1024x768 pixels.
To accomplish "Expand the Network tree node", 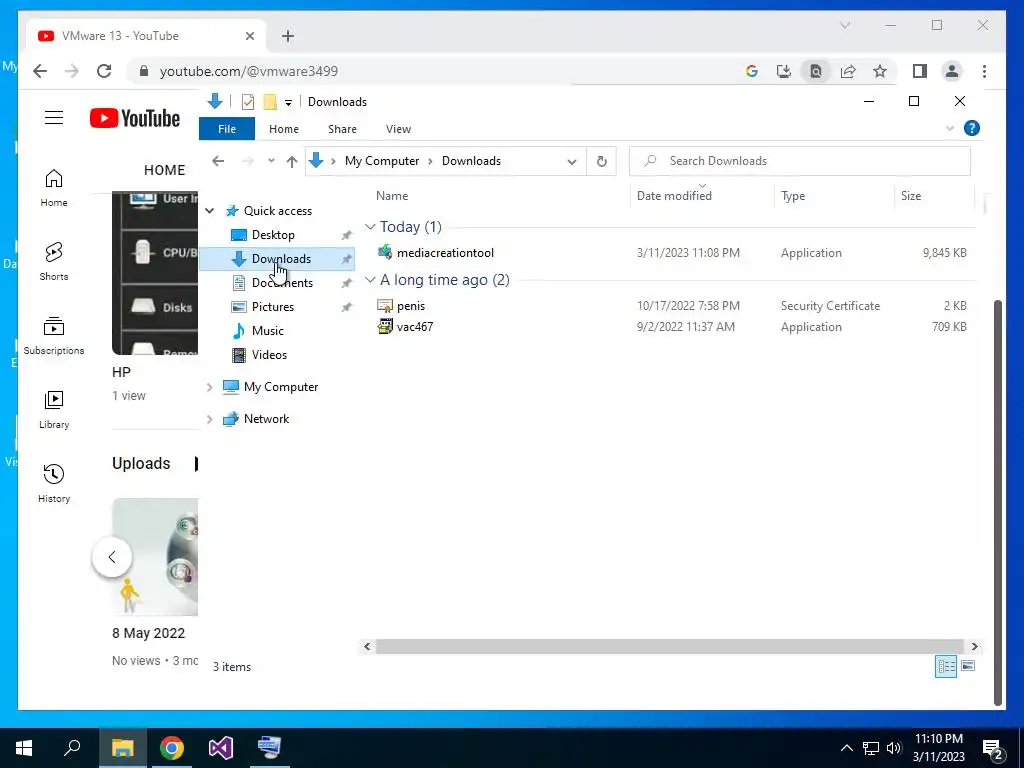I will [210, 419].
